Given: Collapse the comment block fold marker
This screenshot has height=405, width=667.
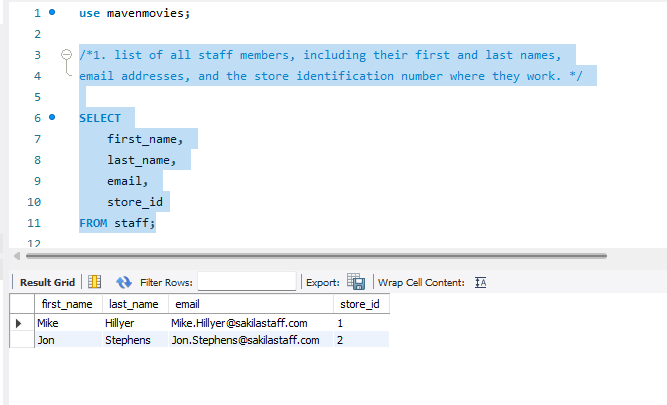Looking at the screenshot, I should (67, 55).
